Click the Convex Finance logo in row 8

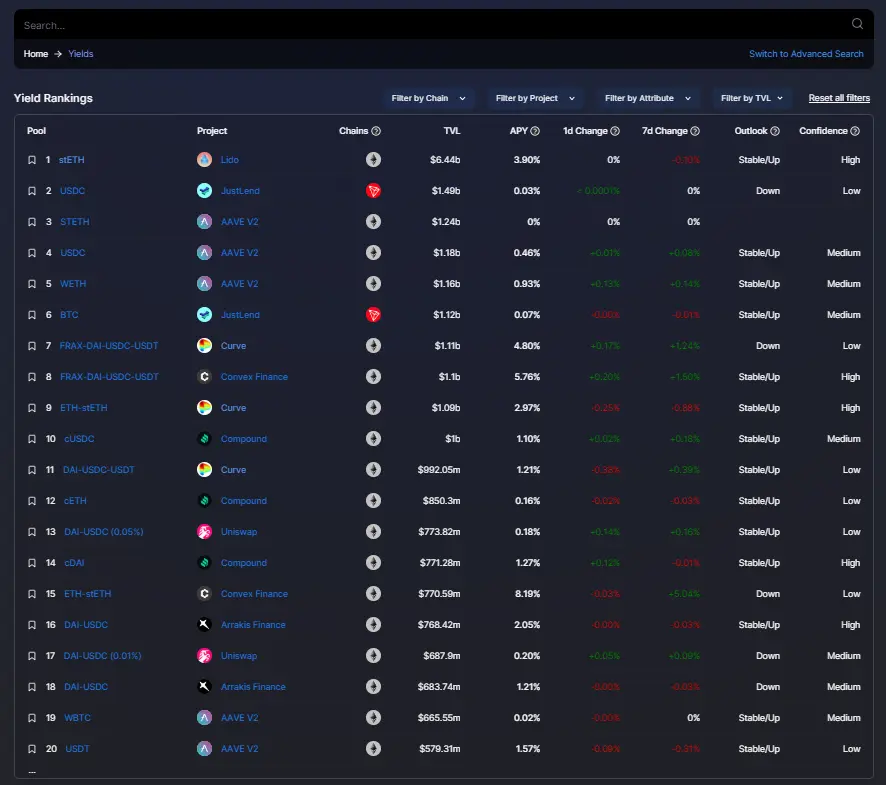[205, 377]
